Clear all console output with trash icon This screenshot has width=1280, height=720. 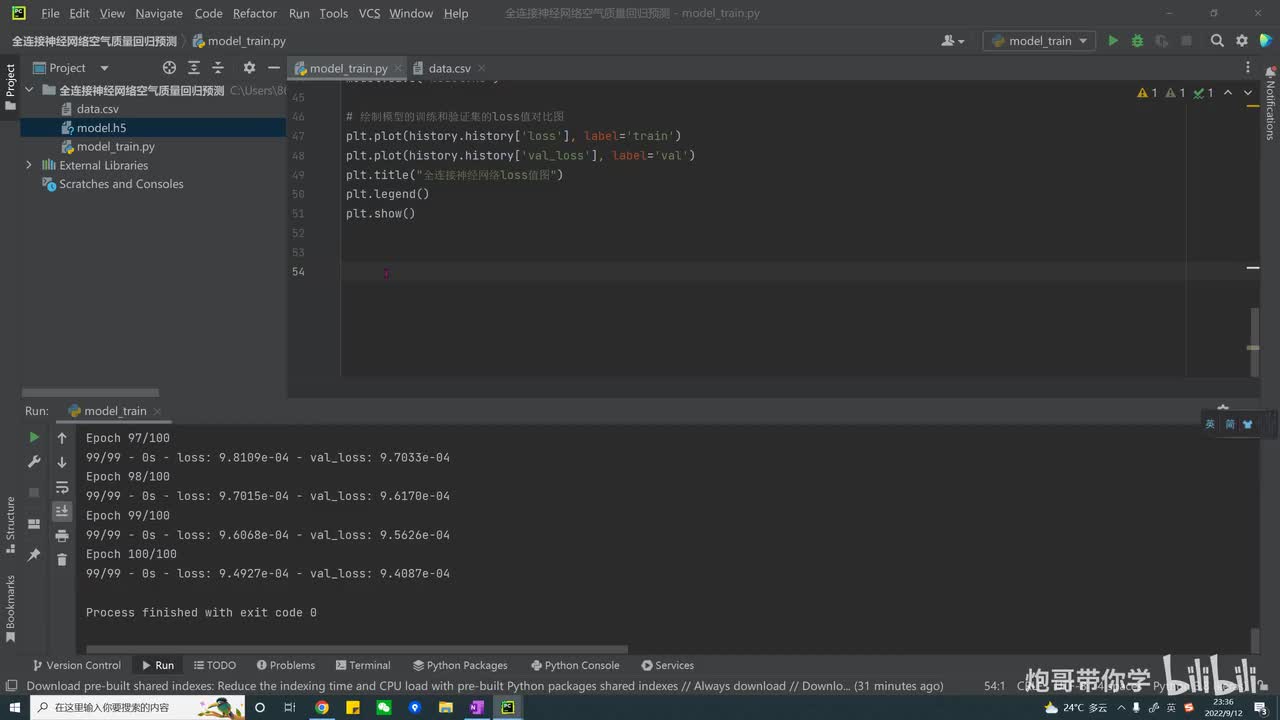[x=62, y=560]
